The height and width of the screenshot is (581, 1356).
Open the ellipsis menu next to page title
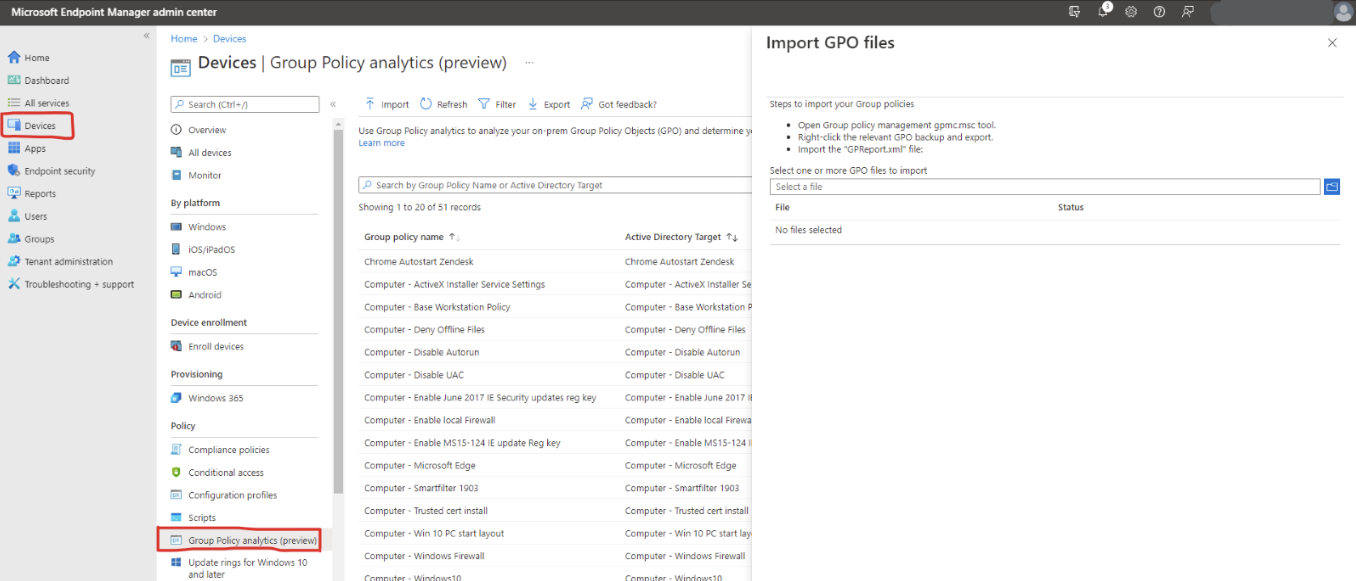tap(529, 63)
